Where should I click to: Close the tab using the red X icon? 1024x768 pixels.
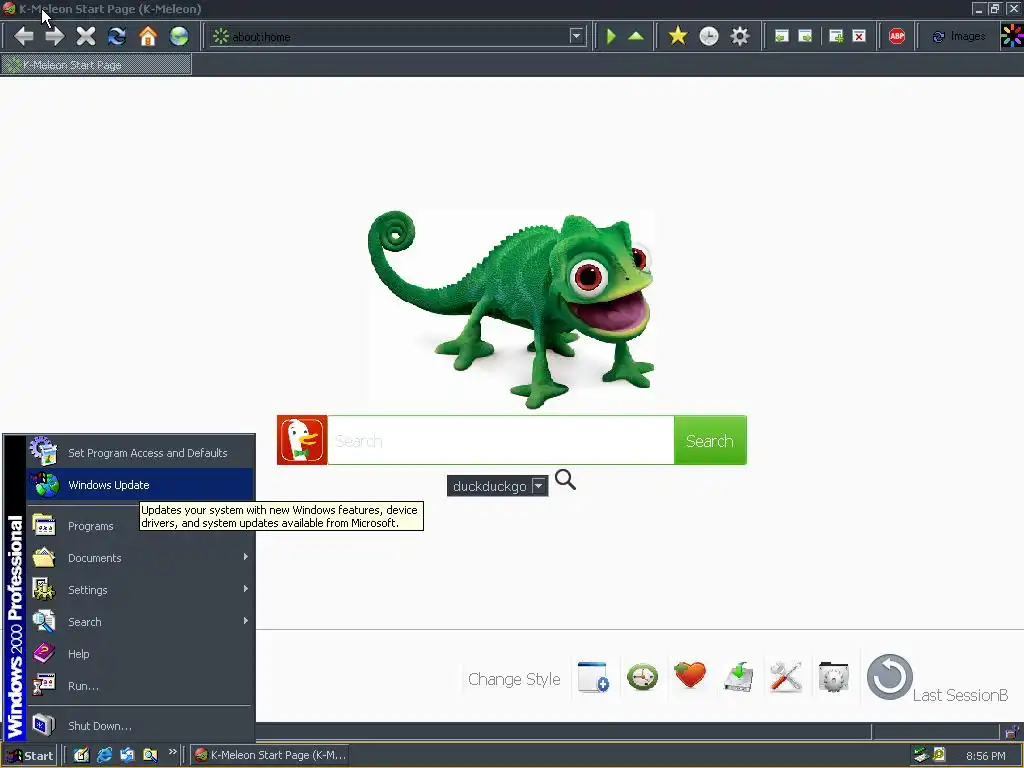click(x=859, y=36)
